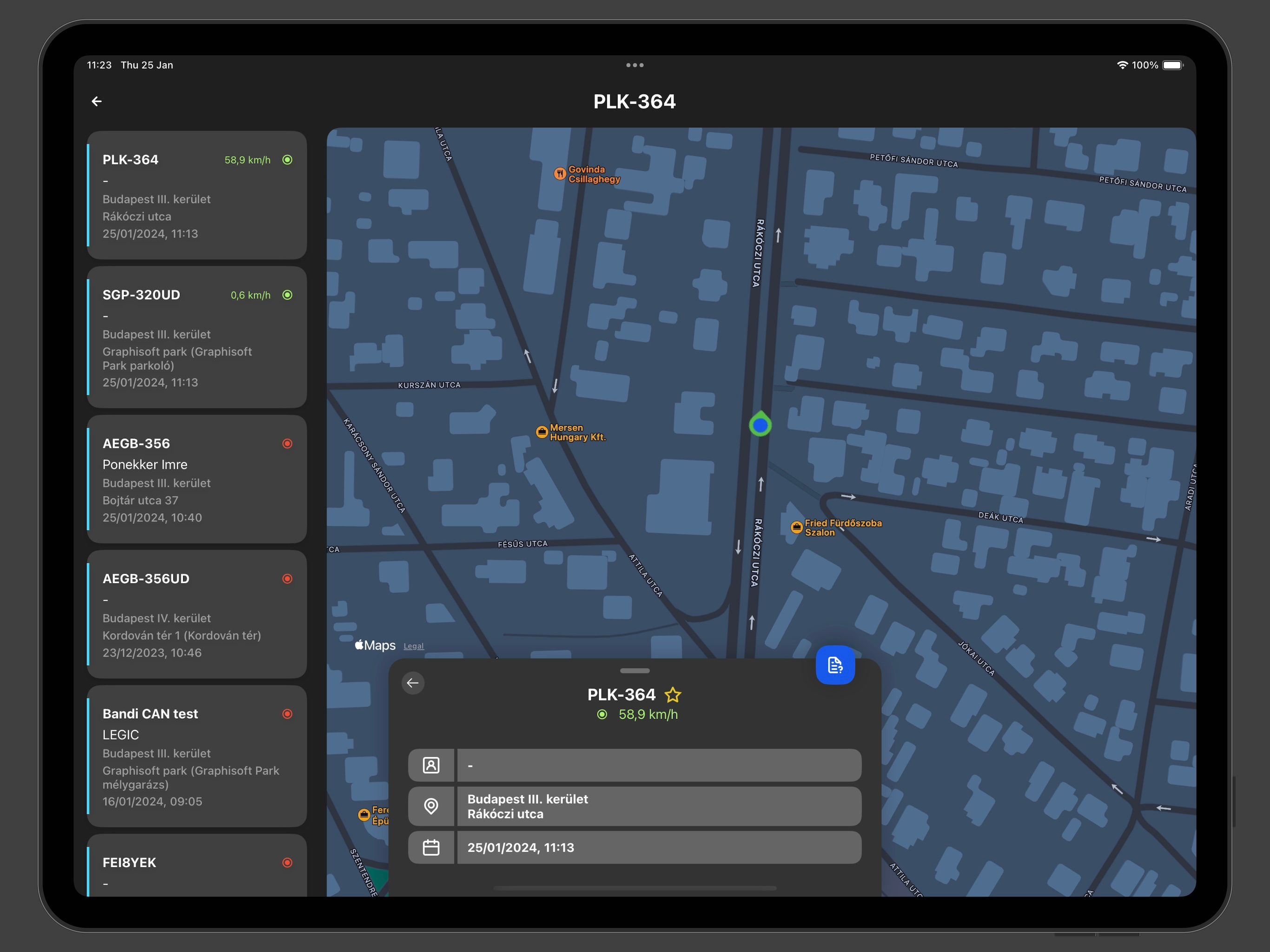Tap red status indicator on FEI8YEK card

pos(288,862)
